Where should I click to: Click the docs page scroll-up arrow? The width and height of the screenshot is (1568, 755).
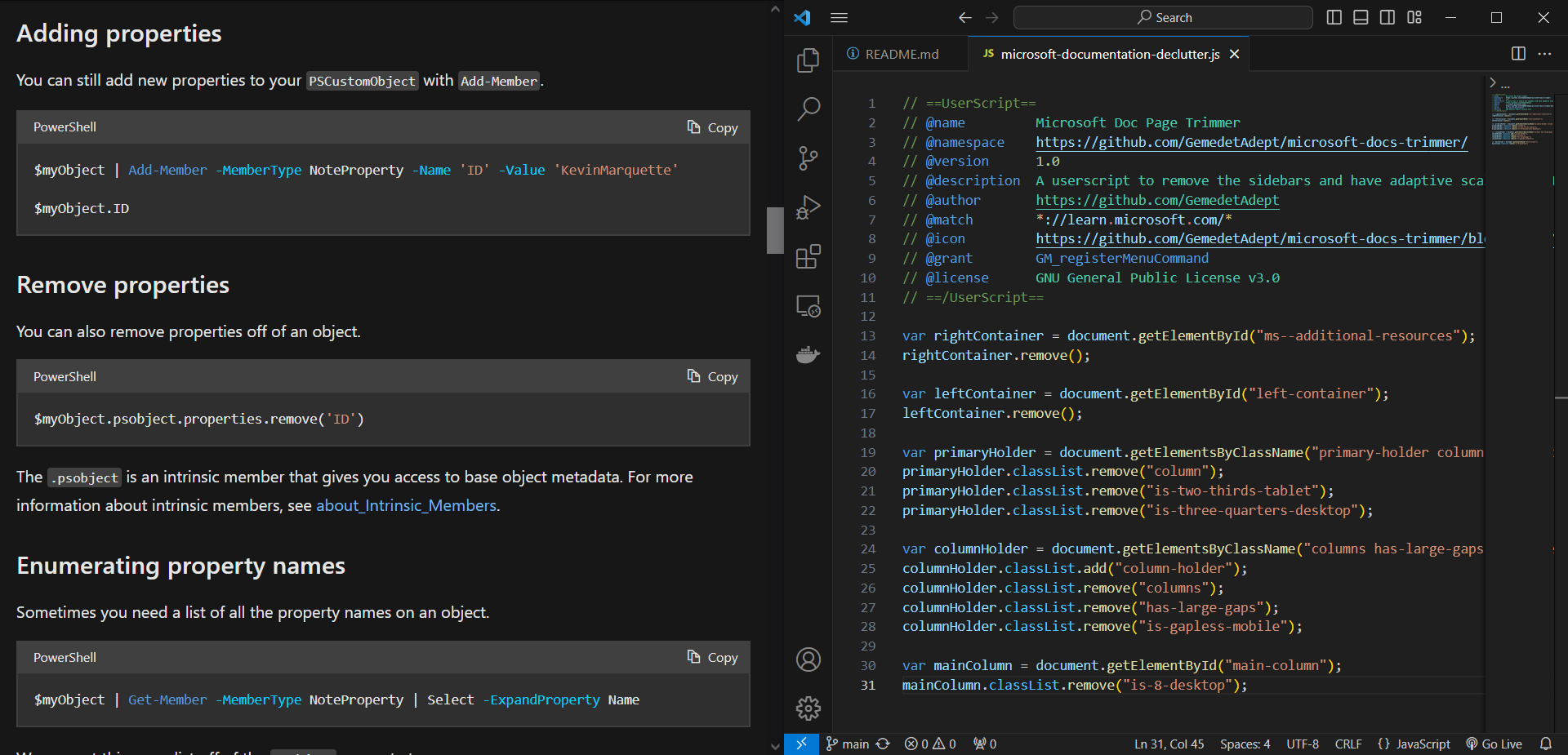775,9
